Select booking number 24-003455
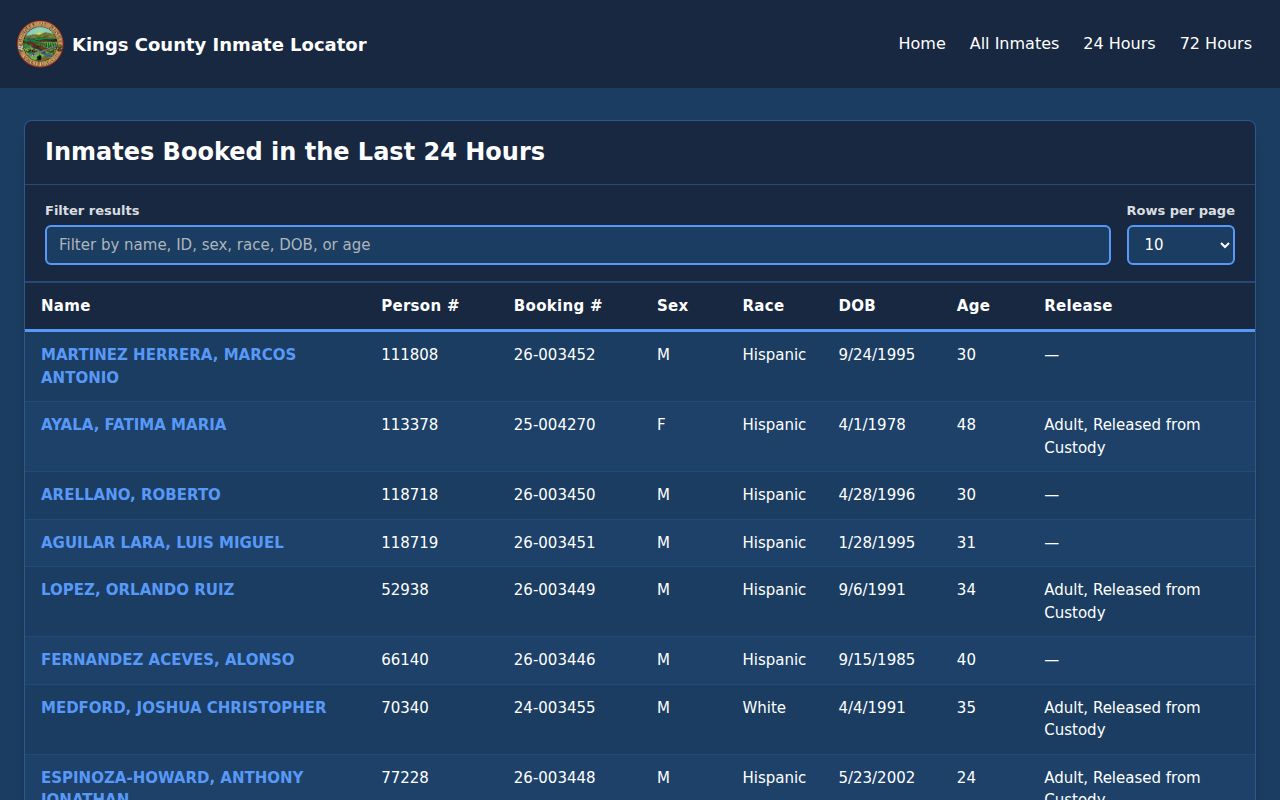Viewport: 1280px width, 800px height. pyautogui.click(x=554, y=708)
